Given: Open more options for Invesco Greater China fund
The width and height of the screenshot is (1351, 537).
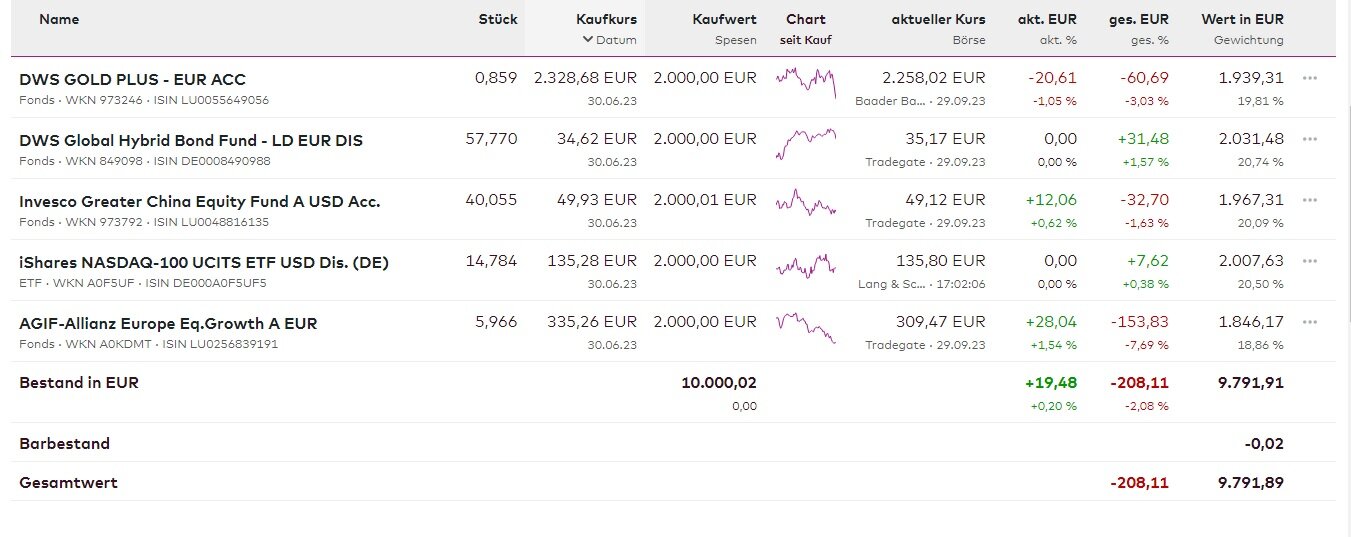Looking at the screenshot, I should 1310,200.
